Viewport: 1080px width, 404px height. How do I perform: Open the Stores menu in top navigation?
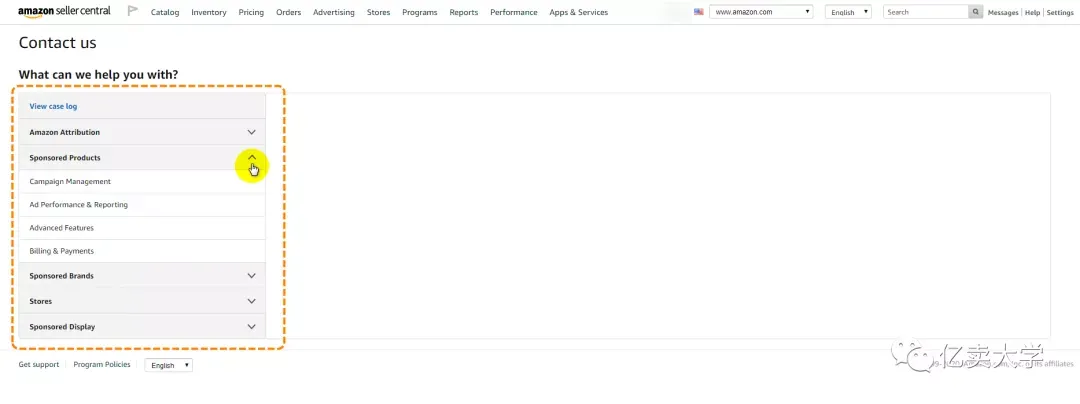(x=378, y=12)
